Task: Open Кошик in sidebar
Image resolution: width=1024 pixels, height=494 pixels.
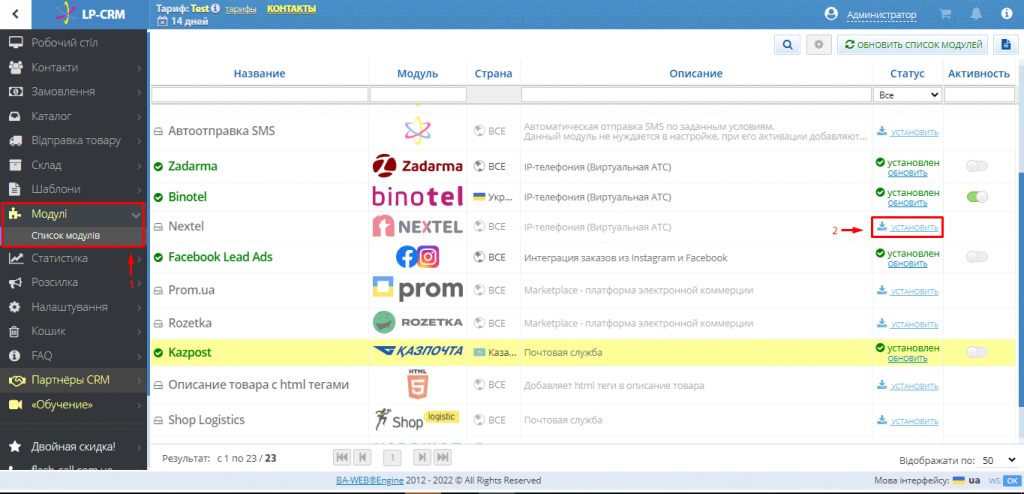Action: click(x=74, y=331)
